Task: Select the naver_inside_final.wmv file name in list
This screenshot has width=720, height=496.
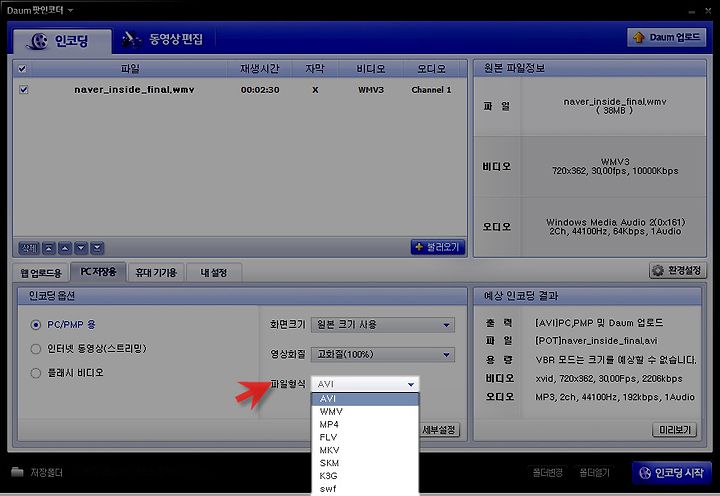Action: point(134,90)
